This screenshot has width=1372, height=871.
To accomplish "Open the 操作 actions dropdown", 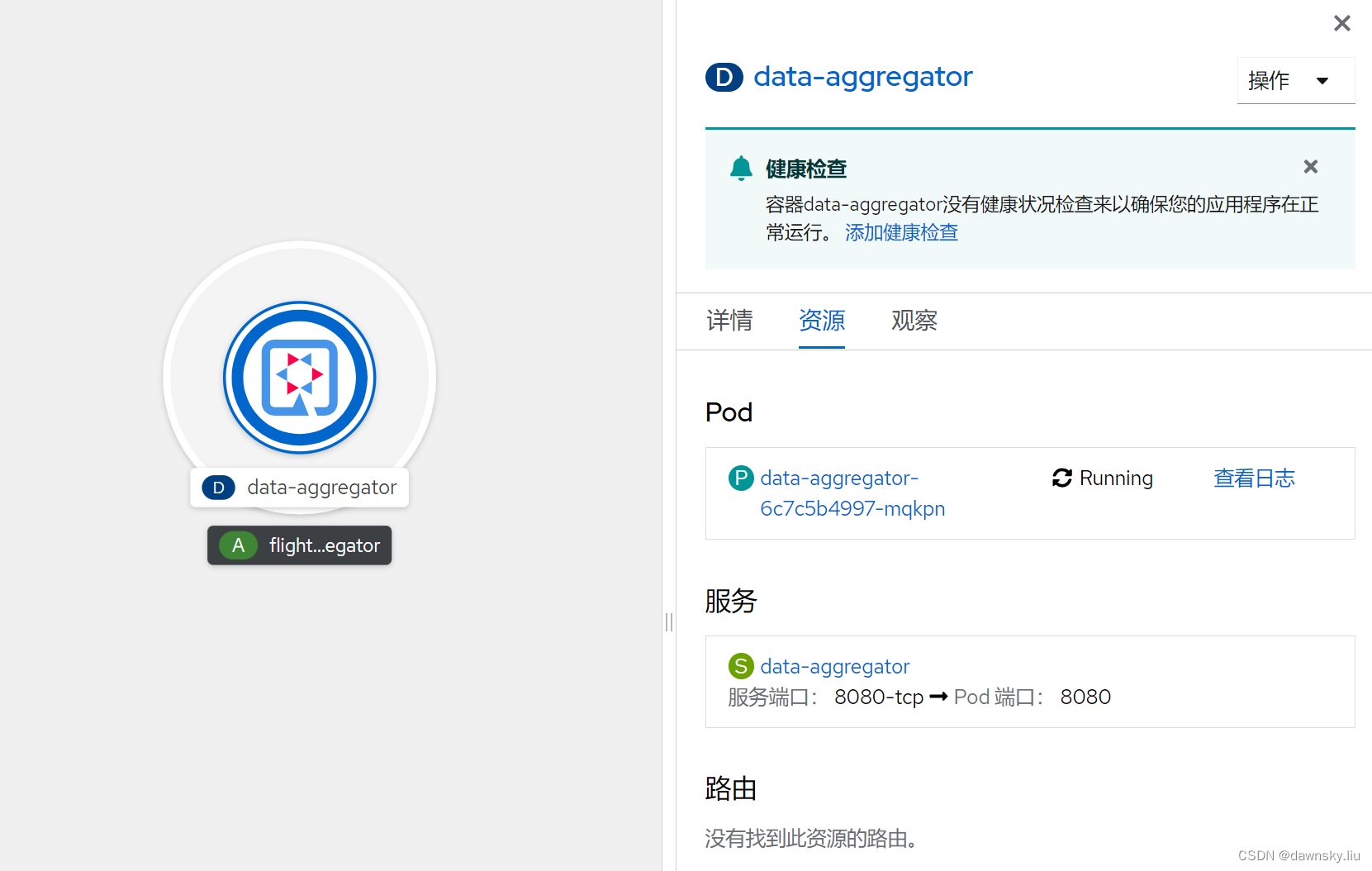I will pos(1296,80).
